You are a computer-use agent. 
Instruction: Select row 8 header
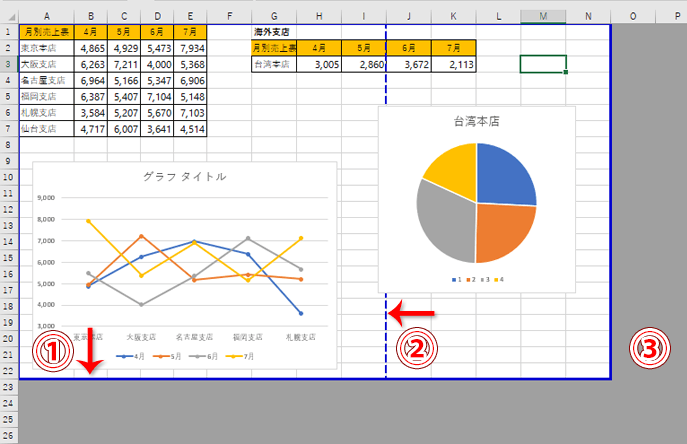point(8,145)
